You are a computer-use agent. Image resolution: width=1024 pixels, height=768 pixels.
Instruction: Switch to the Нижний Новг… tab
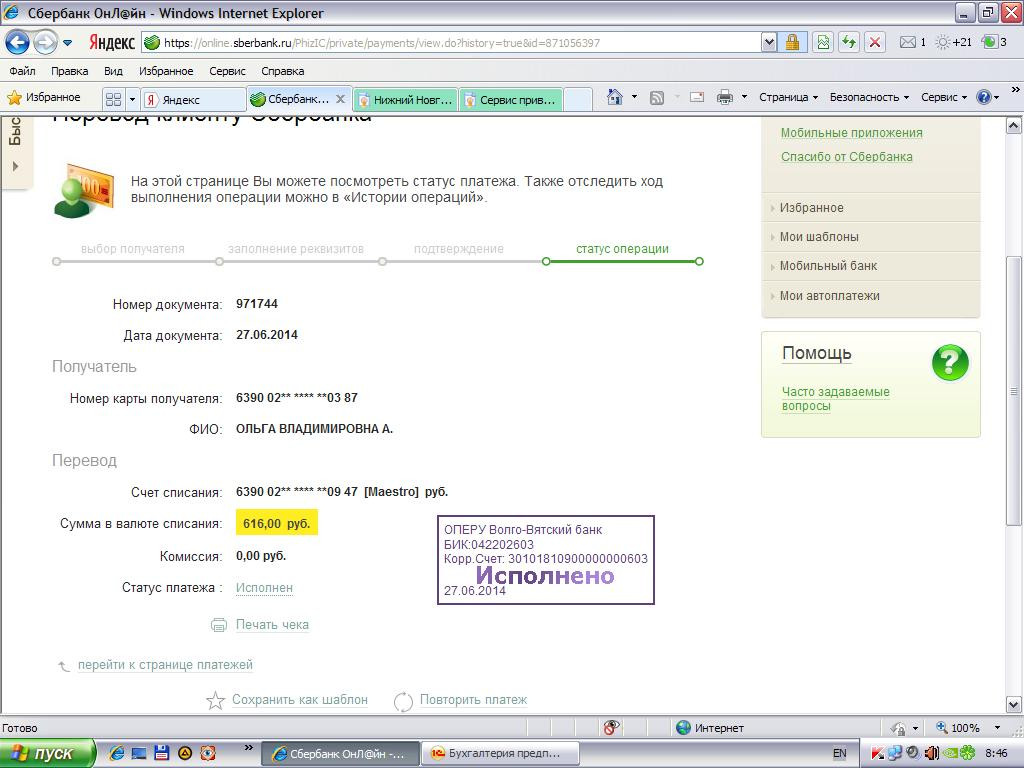(x=406, y=100)
